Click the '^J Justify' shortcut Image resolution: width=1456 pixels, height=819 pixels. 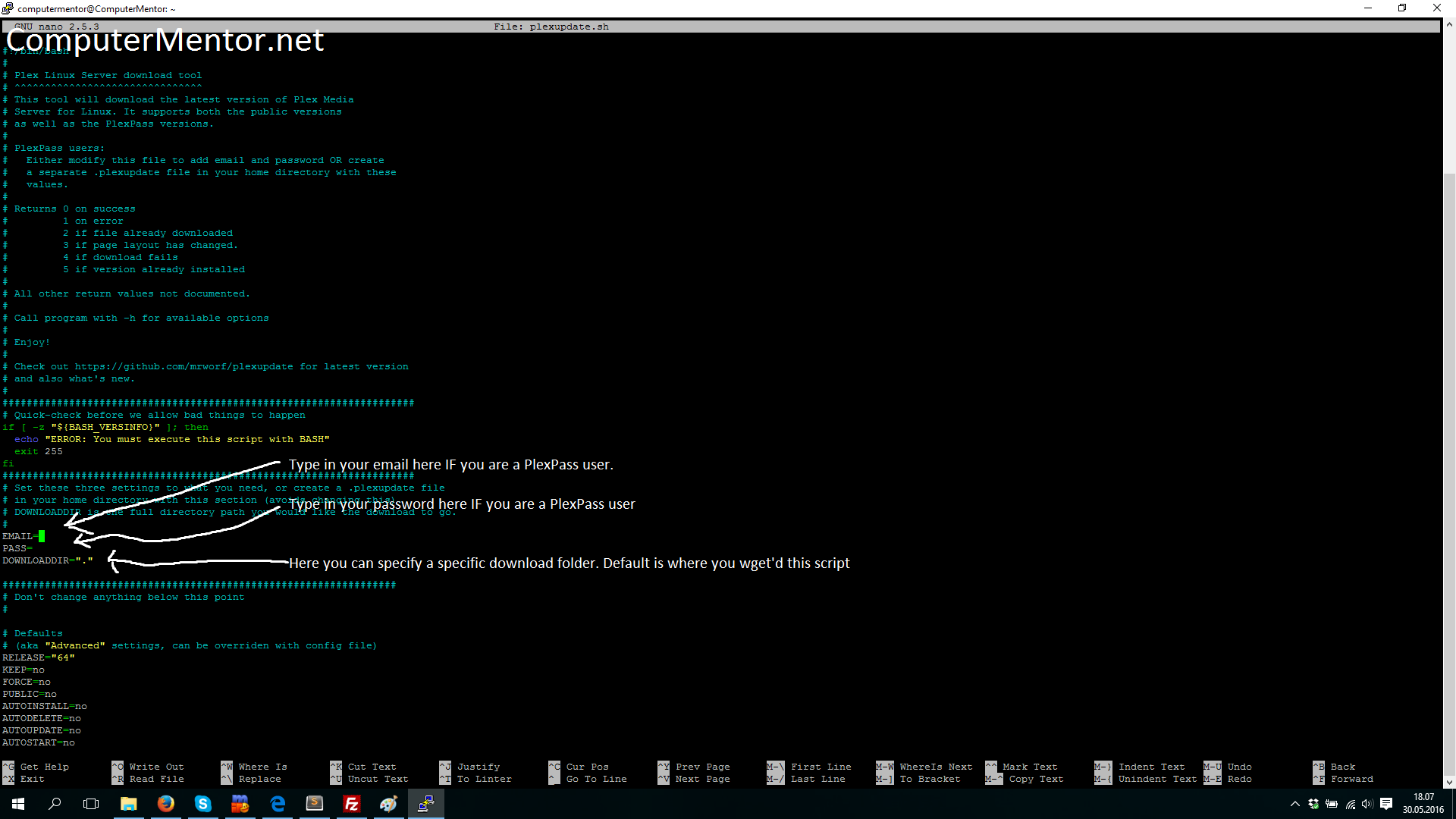click(469, 767)
